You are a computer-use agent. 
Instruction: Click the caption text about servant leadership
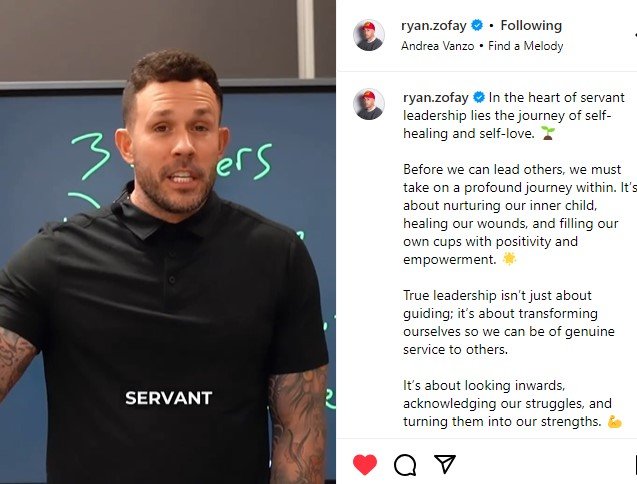pyautogui.click(x=514, y=116)
